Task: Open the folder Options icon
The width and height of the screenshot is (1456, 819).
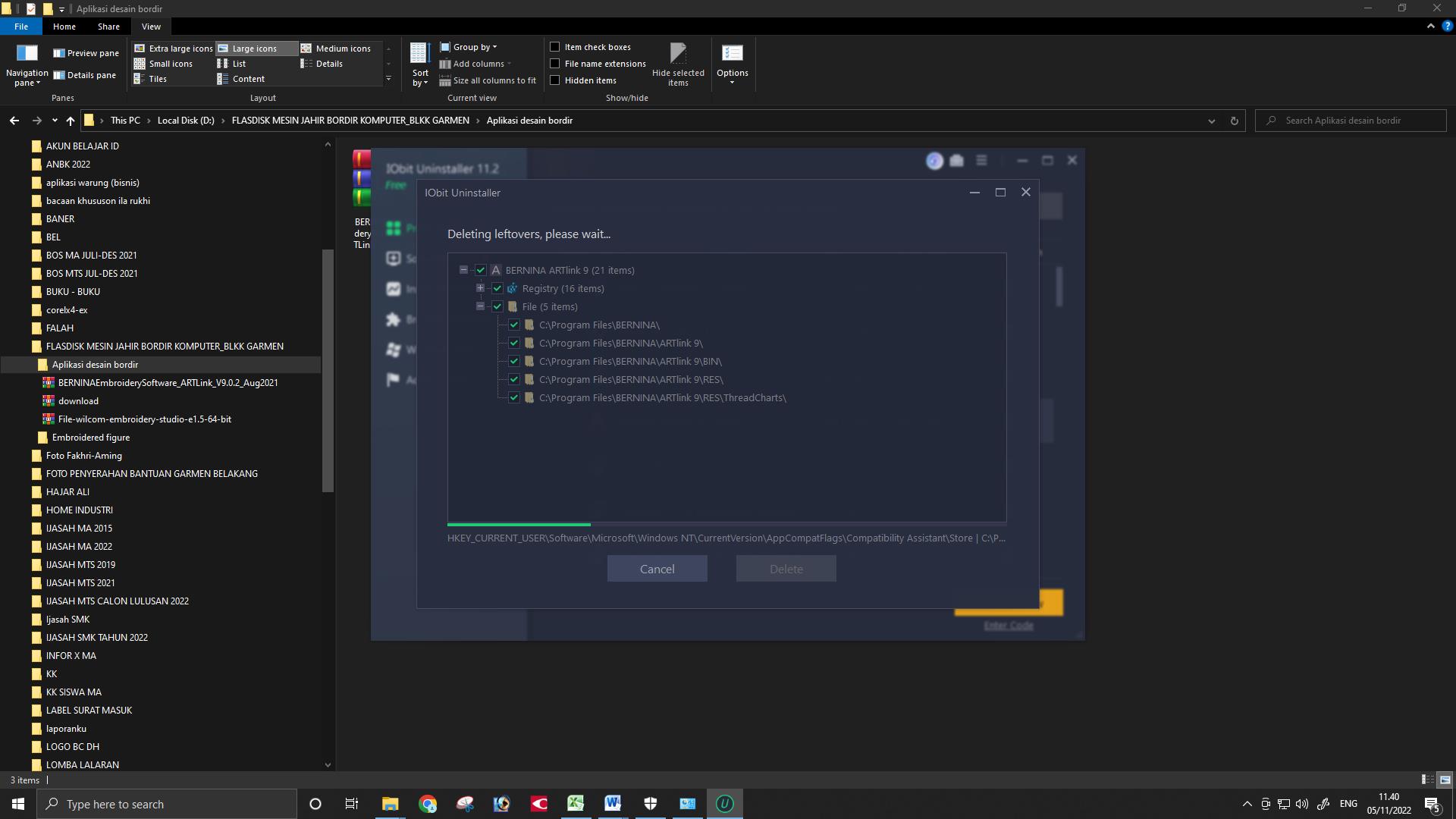Action: click(x=732, y=55)
